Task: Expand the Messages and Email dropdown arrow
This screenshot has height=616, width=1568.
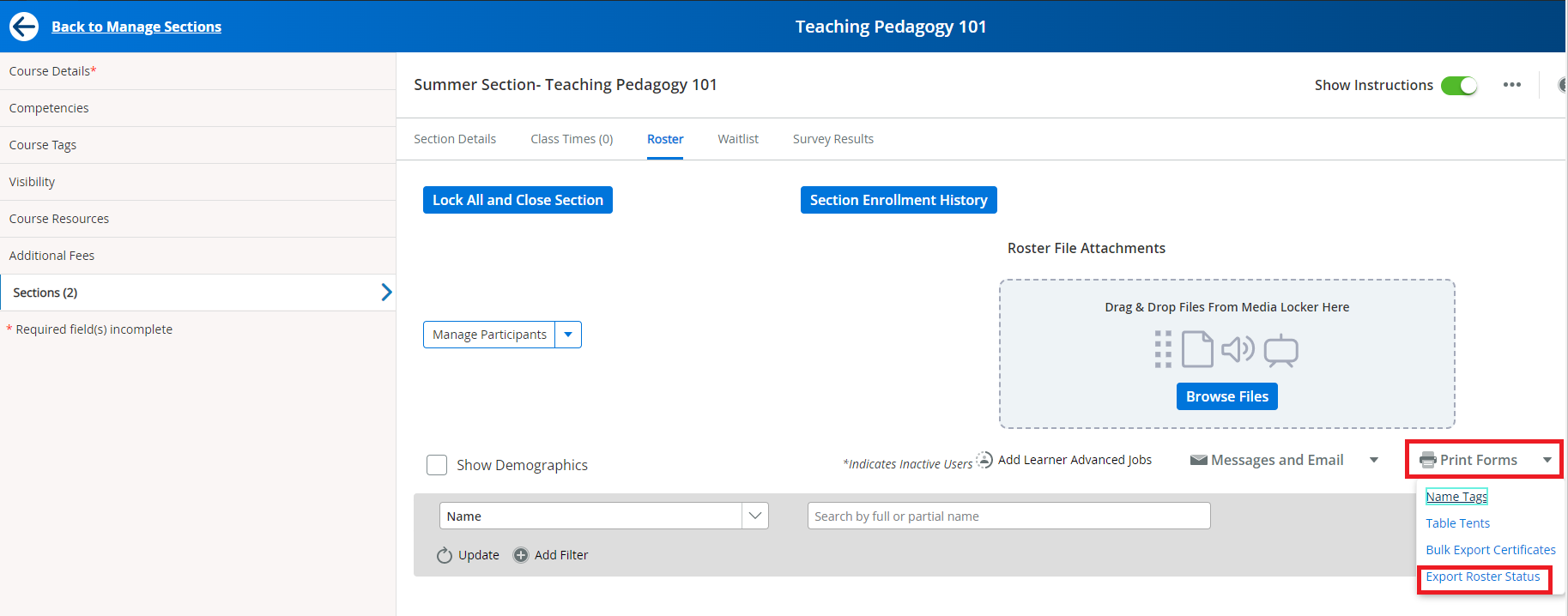Action: pos(1374,461)
